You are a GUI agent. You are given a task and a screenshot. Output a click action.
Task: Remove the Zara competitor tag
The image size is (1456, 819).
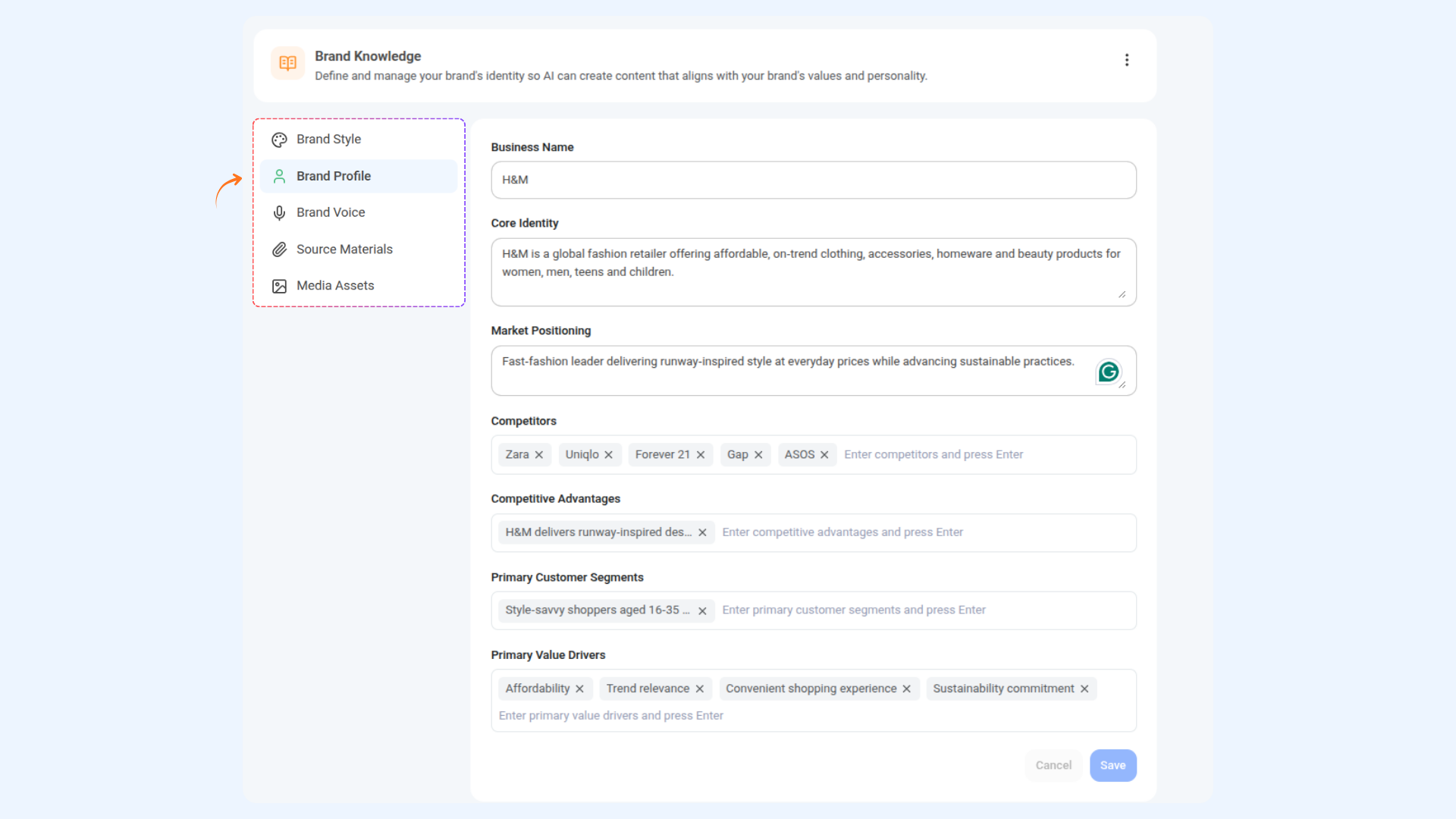coord(539,455)
